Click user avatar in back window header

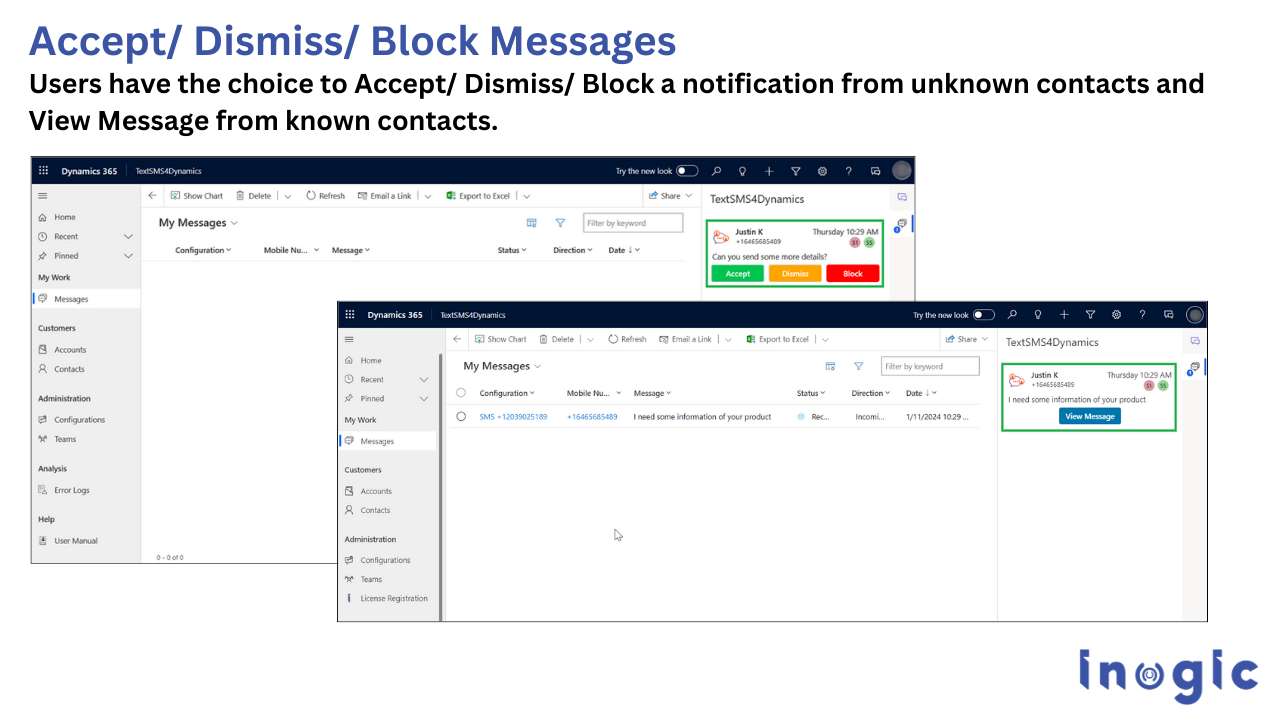902,171
